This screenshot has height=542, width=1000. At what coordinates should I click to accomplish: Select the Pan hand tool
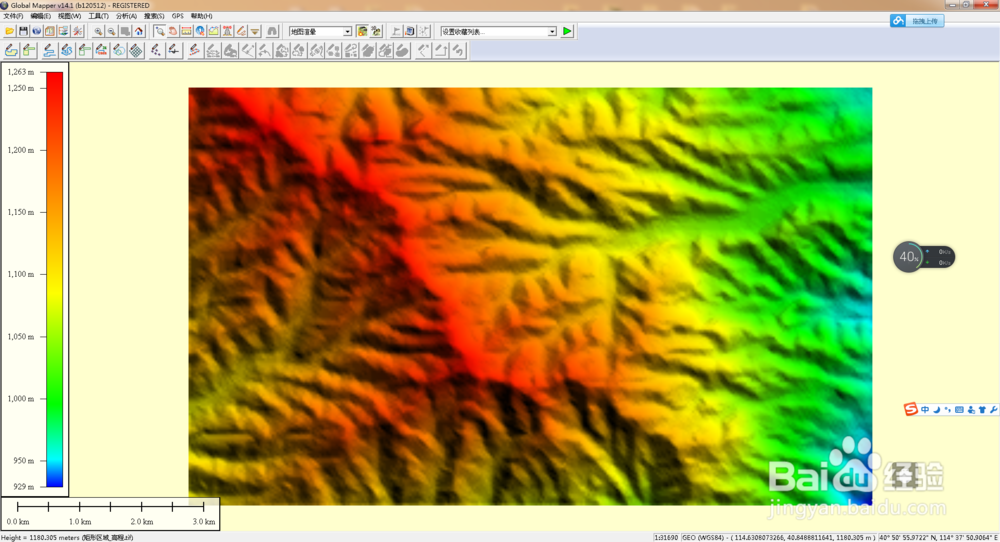click(173, 31)
